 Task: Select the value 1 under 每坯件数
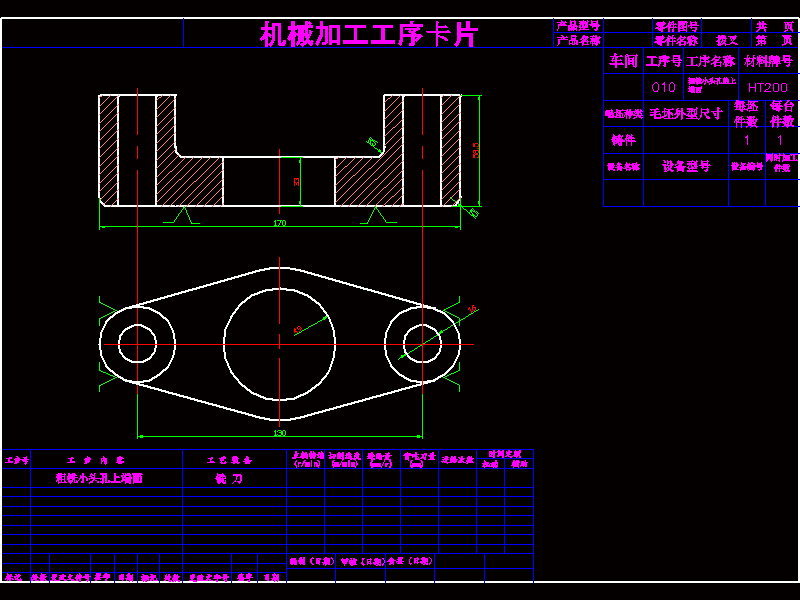747,140
